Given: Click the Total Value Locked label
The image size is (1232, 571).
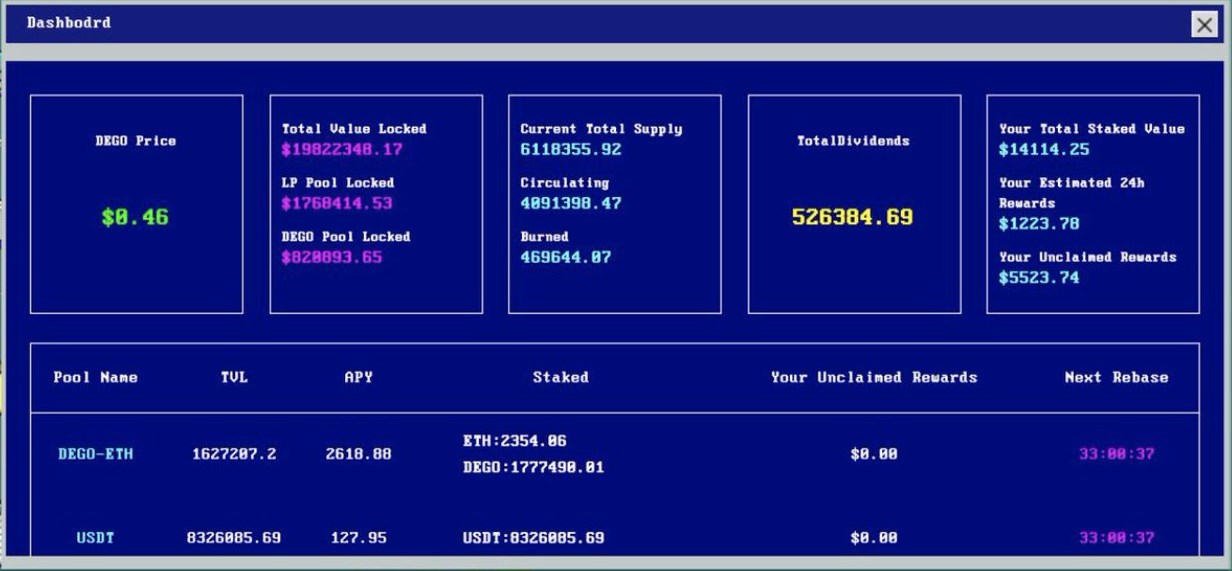Looking at the screenshot, I should [x=354, y=129].
